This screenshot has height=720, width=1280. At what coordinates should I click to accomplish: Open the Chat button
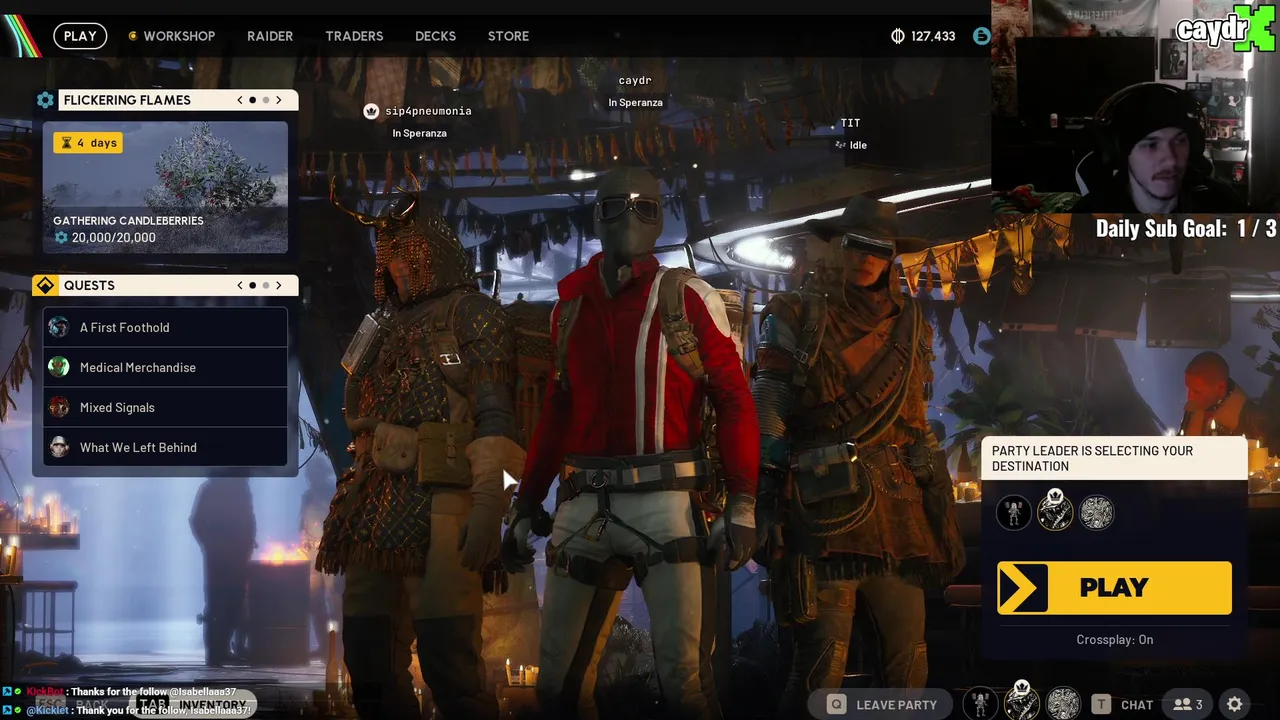[x=1122, y=704]
